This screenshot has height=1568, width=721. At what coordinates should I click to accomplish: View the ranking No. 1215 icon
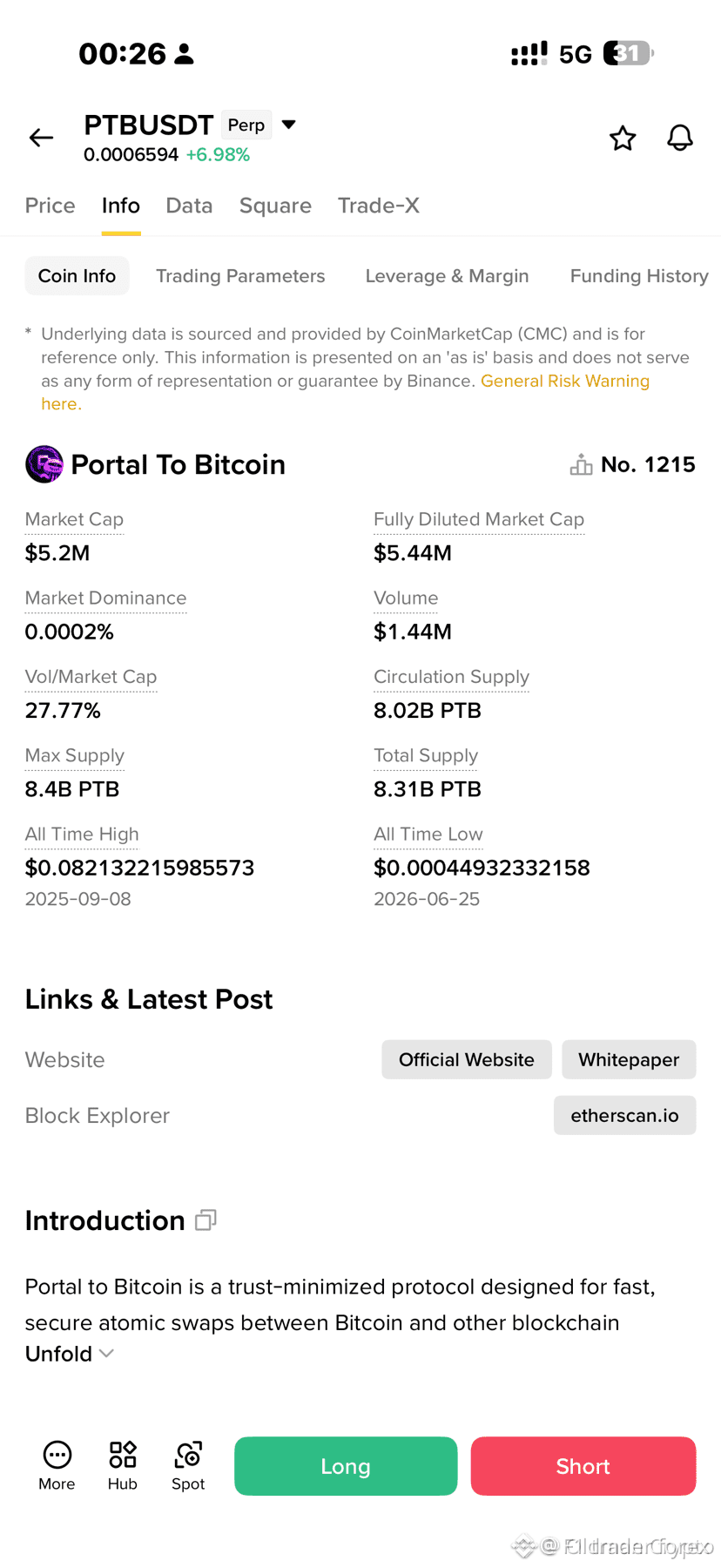581,464
